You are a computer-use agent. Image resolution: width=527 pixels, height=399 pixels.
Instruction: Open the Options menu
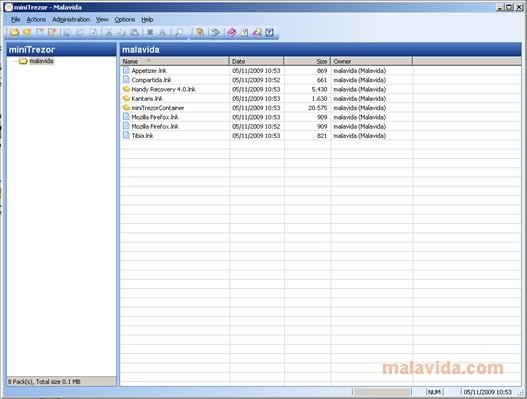click(125, 19)
